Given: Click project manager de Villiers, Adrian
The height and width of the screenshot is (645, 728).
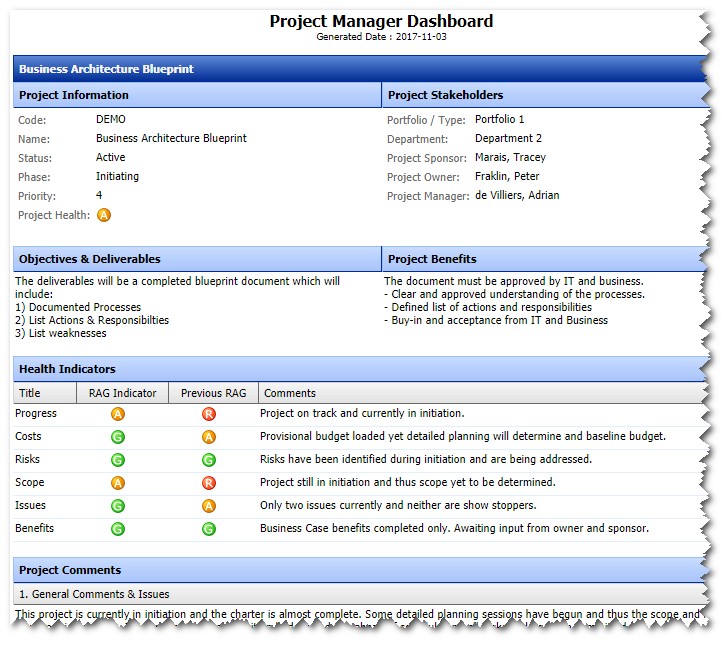Looking at the screenshot, I should click(x=517, y=195).
